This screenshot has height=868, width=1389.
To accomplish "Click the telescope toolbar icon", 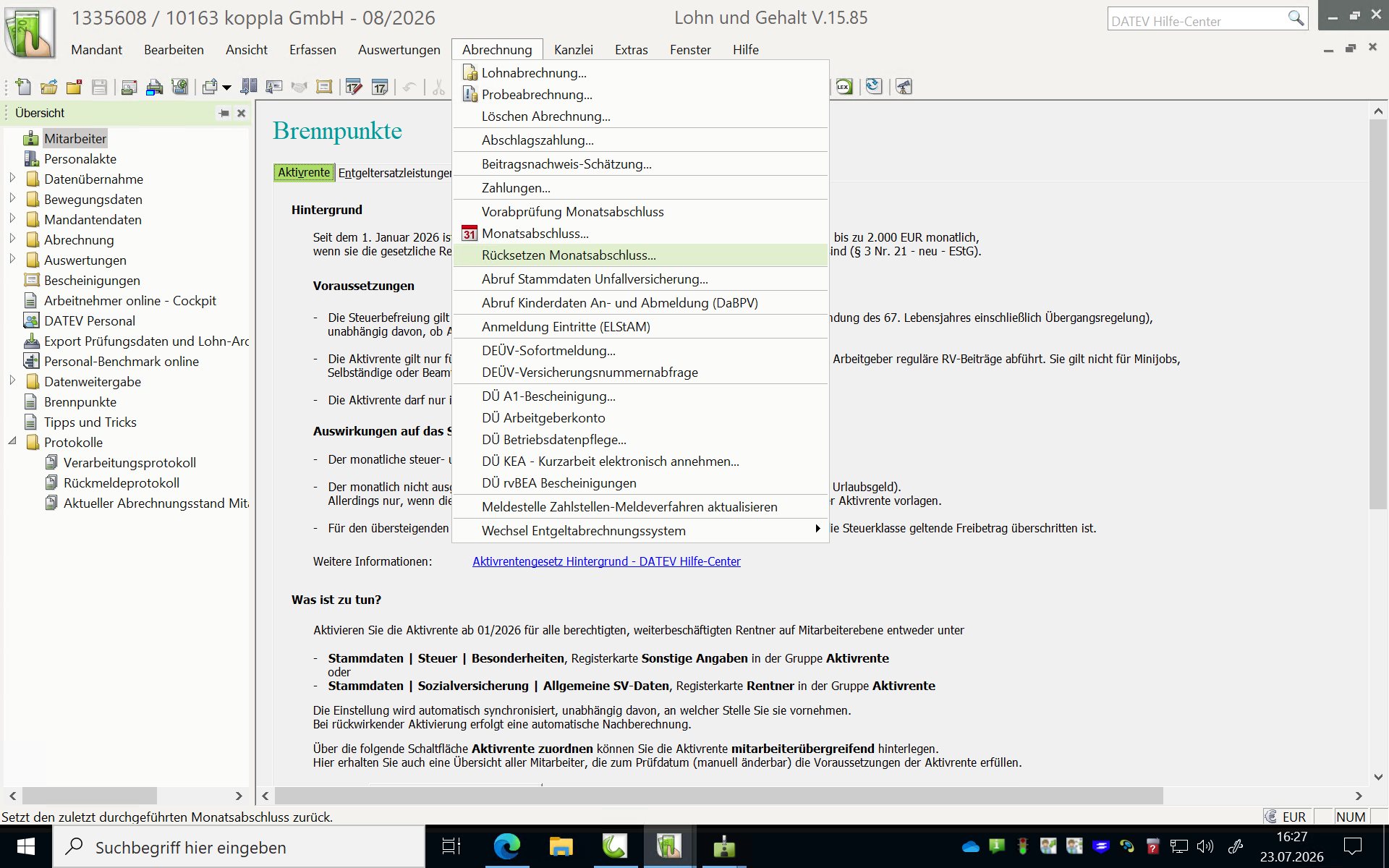I will (904, 87).
